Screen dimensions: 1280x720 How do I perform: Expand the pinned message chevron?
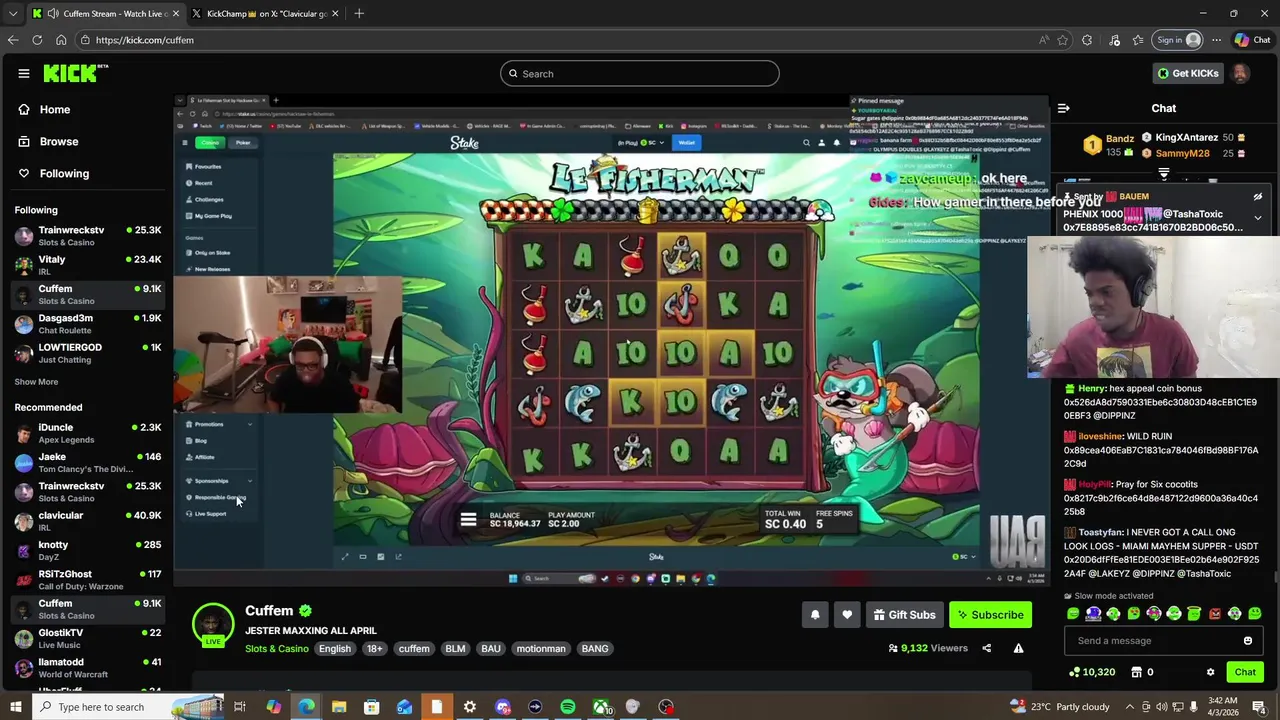(1258, 217)
